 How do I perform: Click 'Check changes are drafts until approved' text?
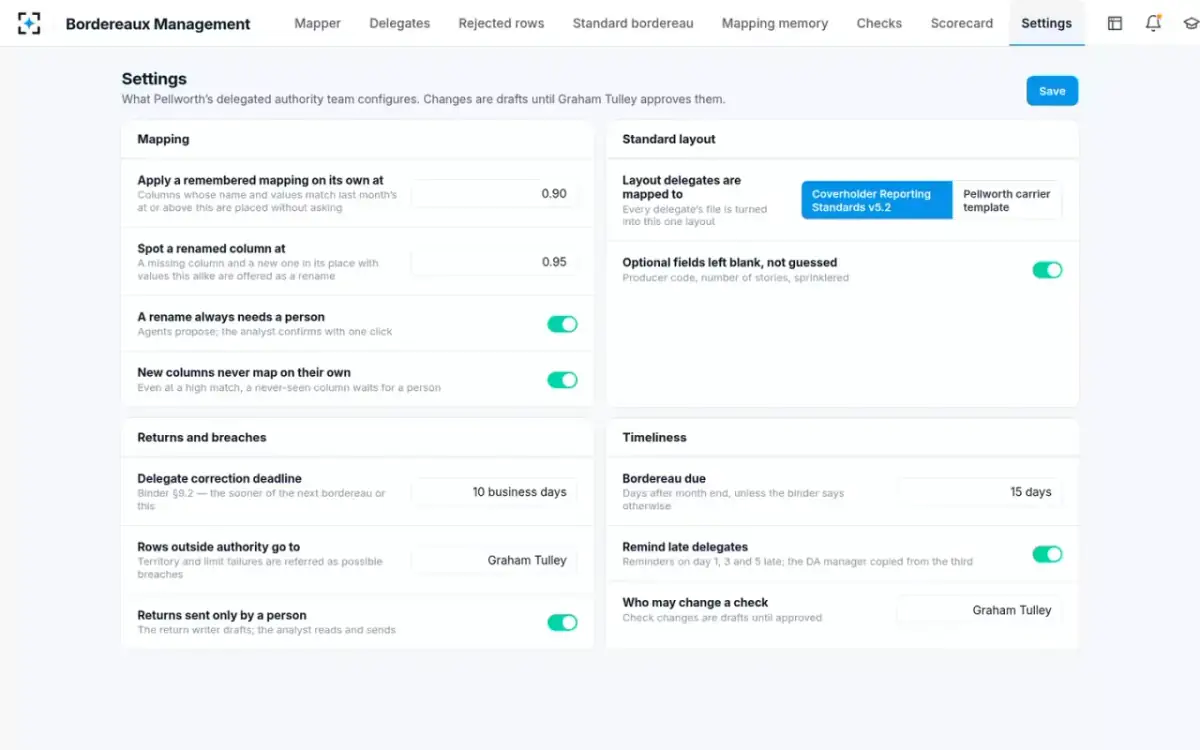pos(722,618)
